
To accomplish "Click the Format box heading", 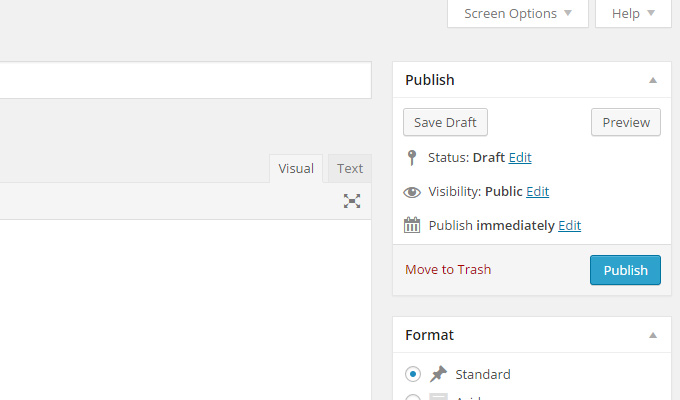I will tap(429, 335).
